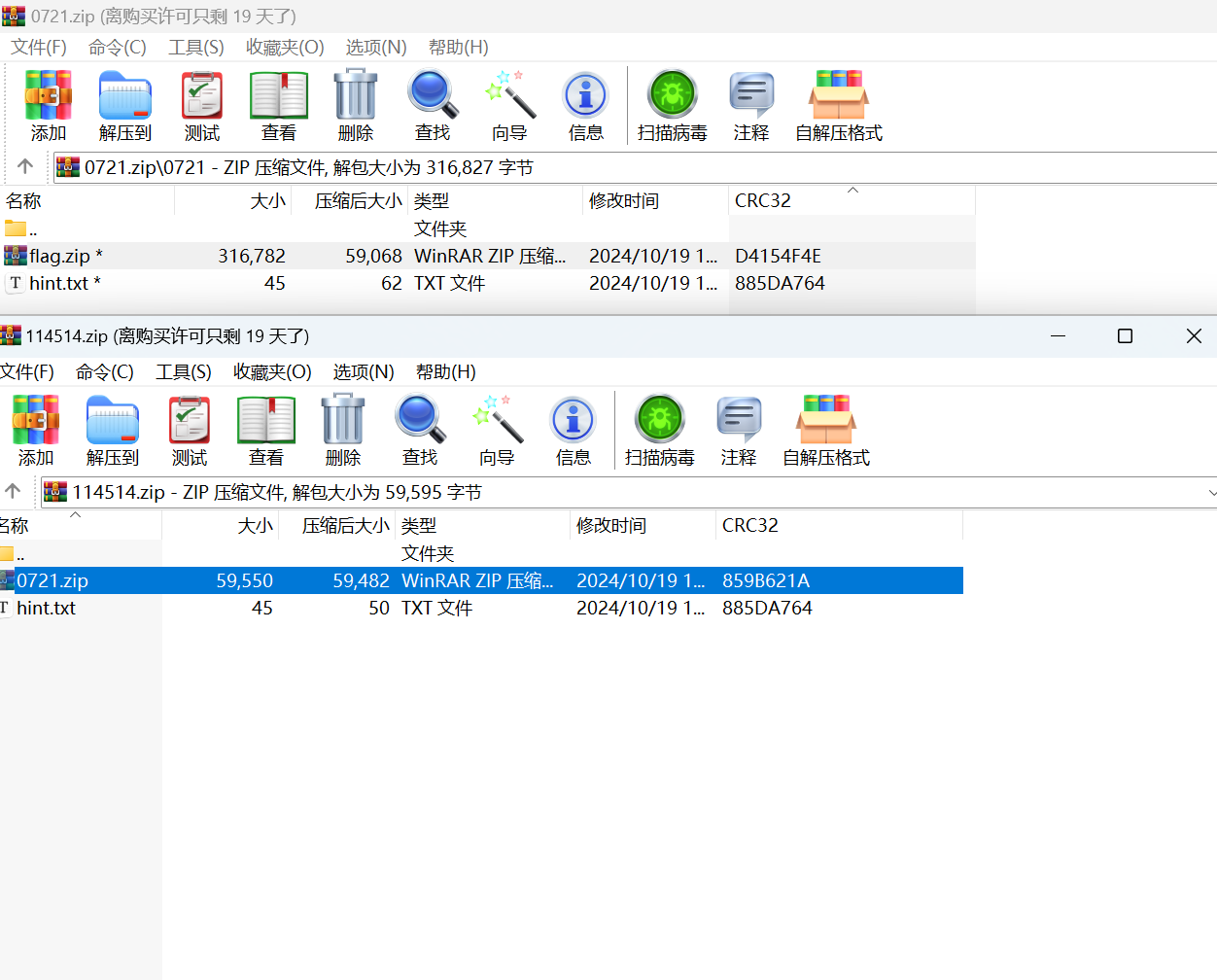Open File menu in 114514.zip window
Image resolution: width=1217 pixels, height=980 pixels.
[27, 371]
